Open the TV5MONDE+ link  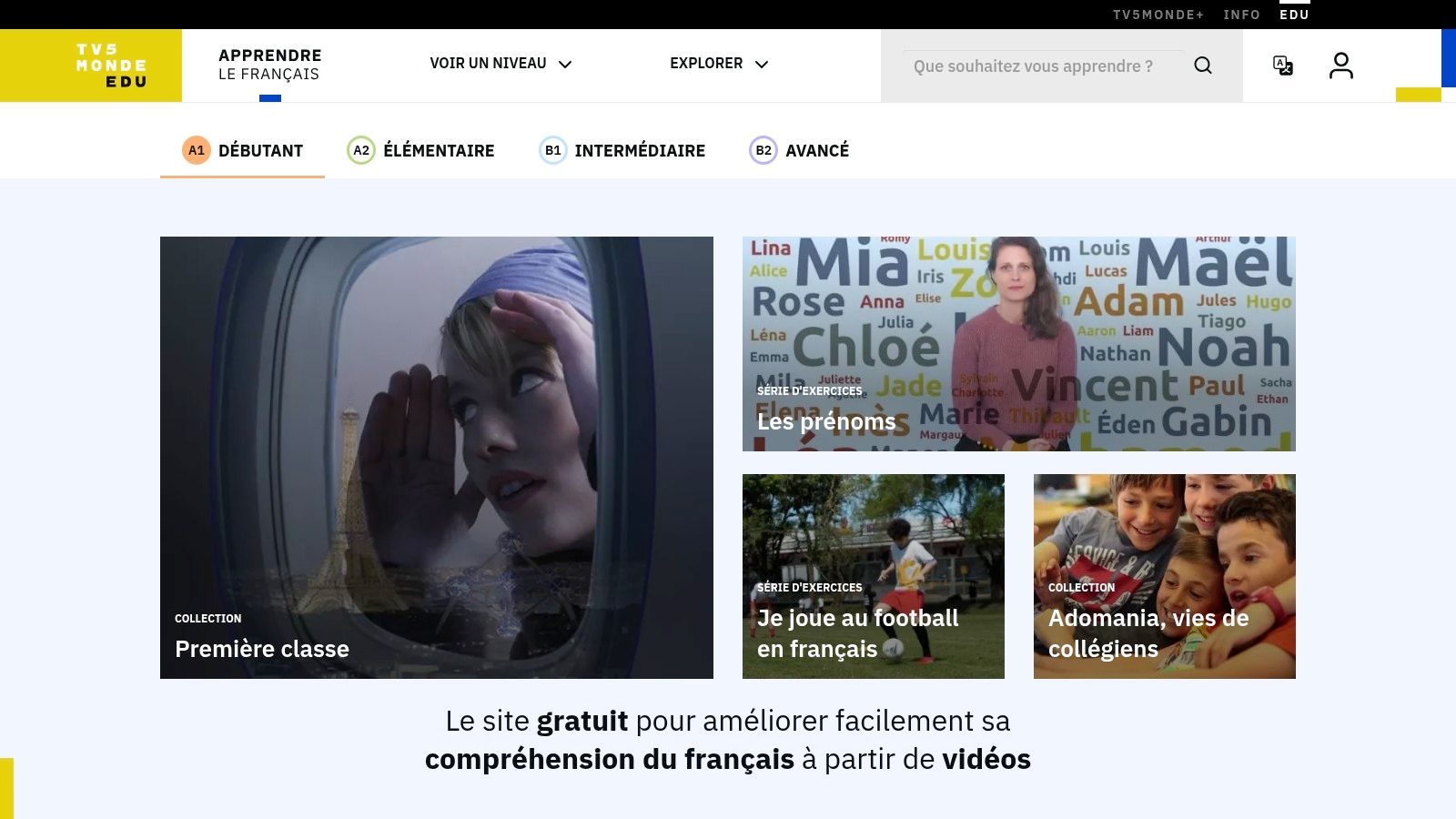1158,15
